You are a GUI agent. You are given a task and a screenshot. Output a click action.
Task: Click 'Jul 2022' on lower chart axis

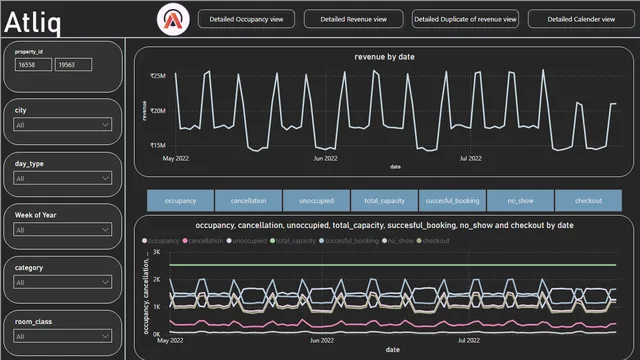pos(469,340)
